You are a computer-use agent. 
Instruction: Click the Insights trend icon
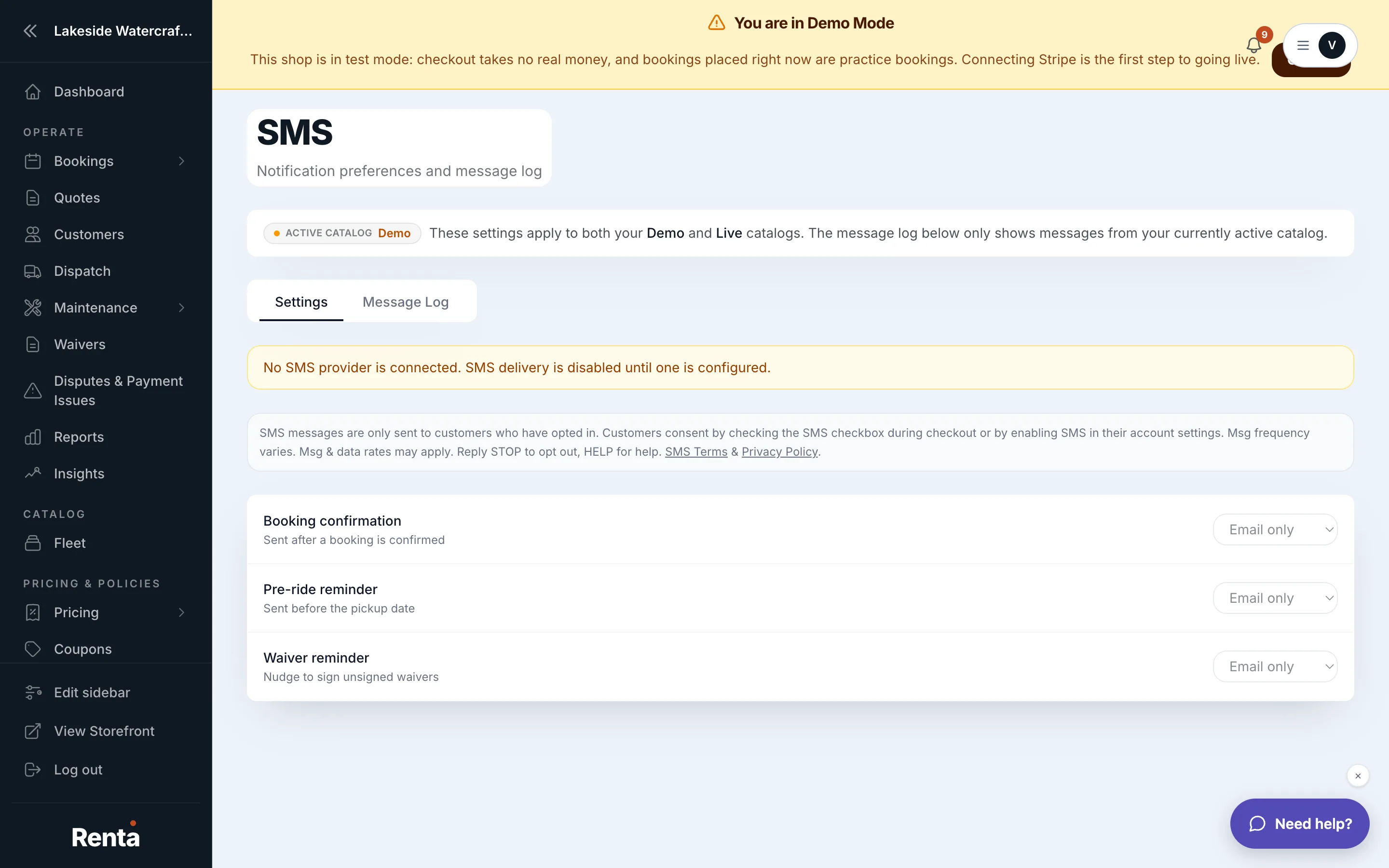coord(33,474)
